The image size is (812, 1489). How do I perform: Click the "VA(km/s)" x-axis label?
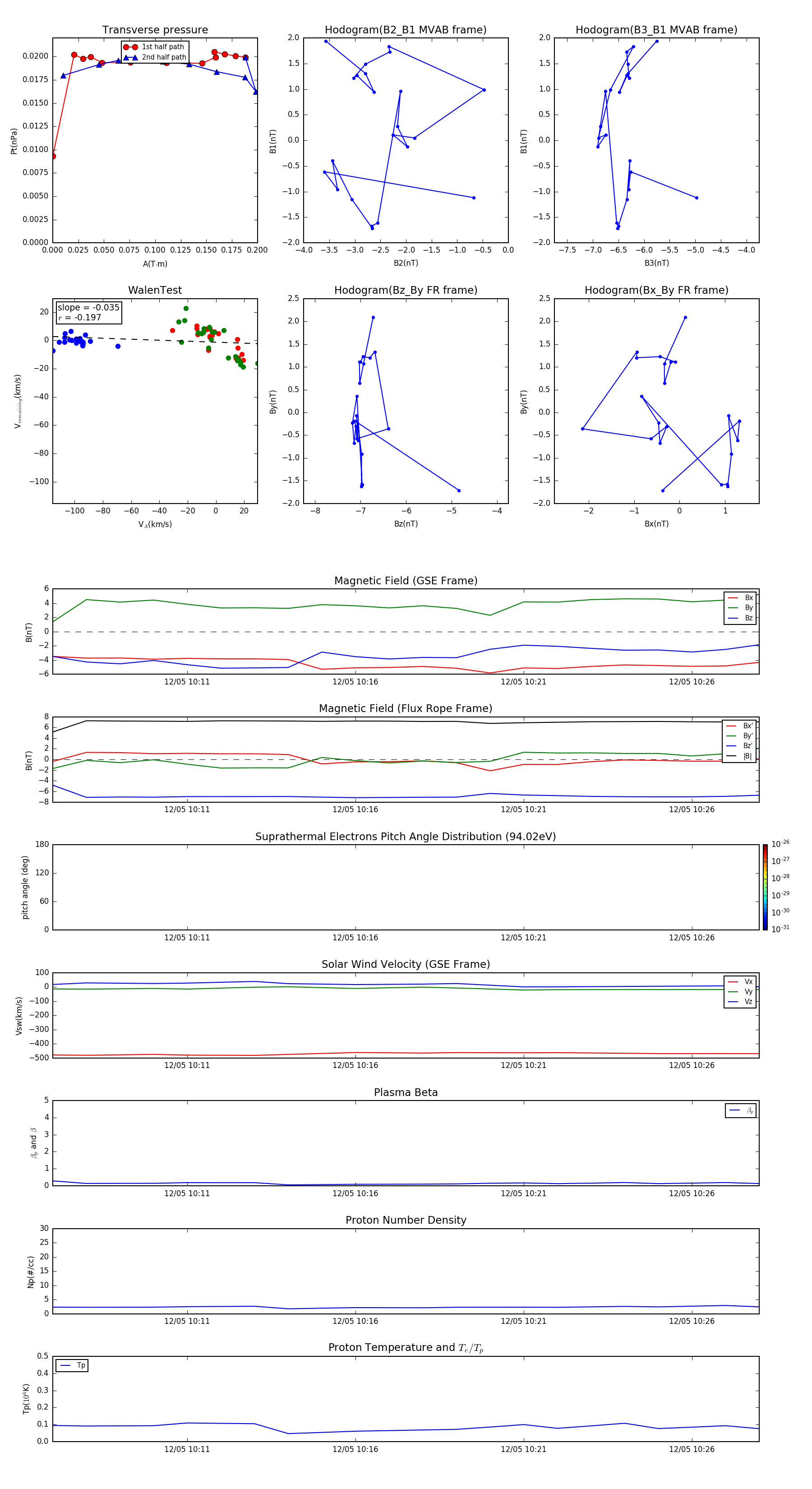(155, 525)
